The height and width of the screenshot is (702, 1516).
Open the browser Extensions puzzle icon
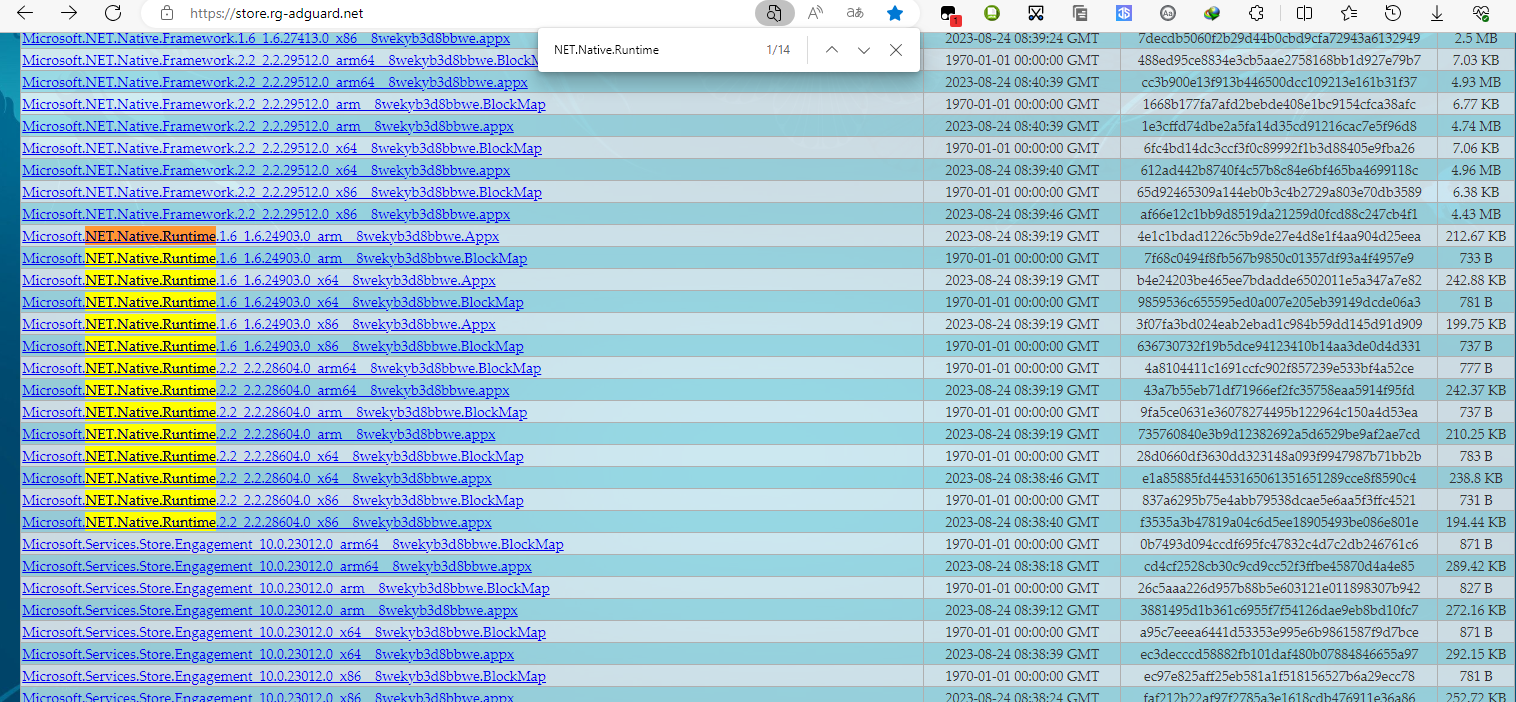[x=1257, y=13]
